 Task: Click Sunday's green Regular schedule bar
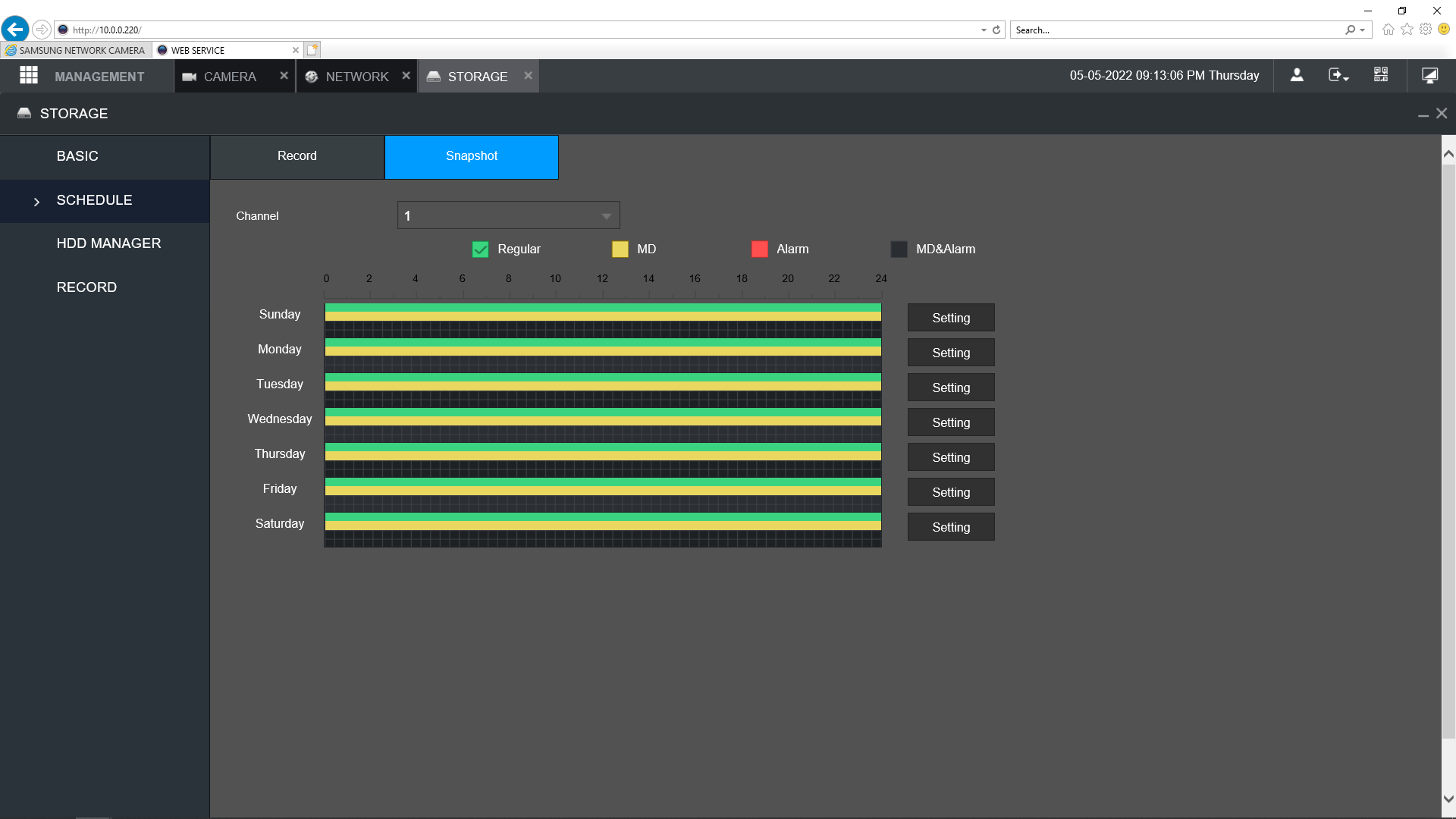coord(603,307)
